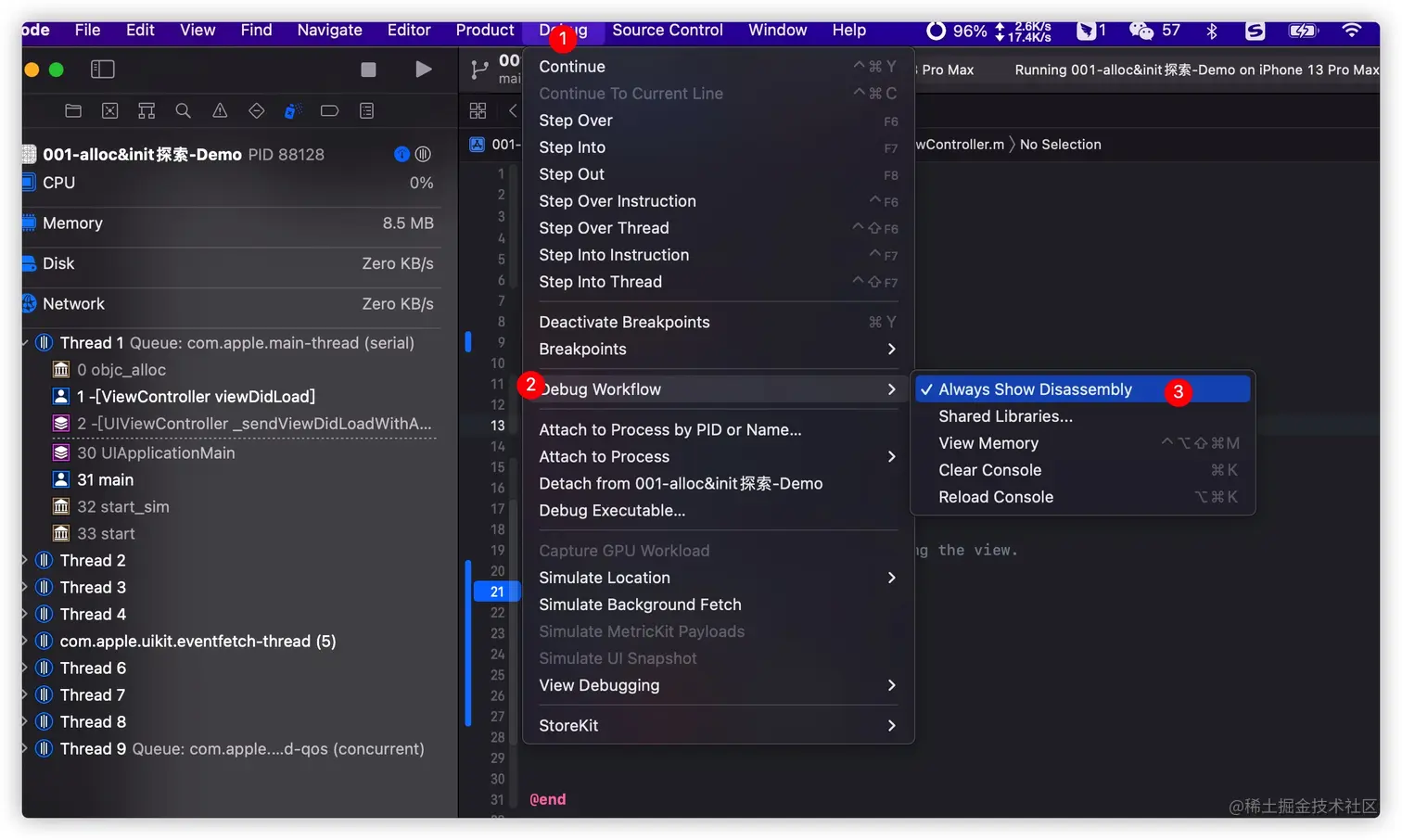Click the thread display filter icon
Screen dimensions: 1402x840
423,154
